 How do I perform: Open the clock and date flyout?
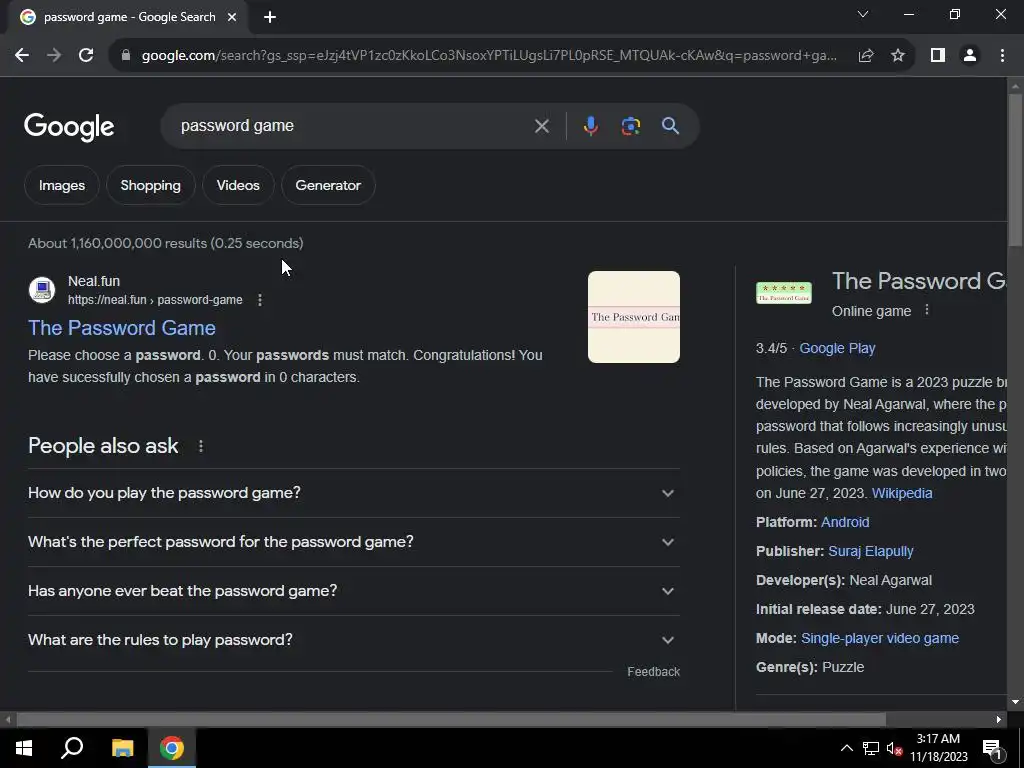pos(938,748)
